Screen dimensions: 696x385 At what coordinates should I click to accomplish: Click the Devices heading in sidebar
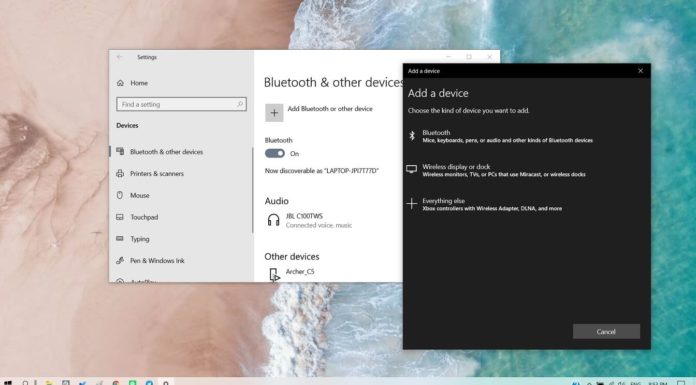(127, 126)
